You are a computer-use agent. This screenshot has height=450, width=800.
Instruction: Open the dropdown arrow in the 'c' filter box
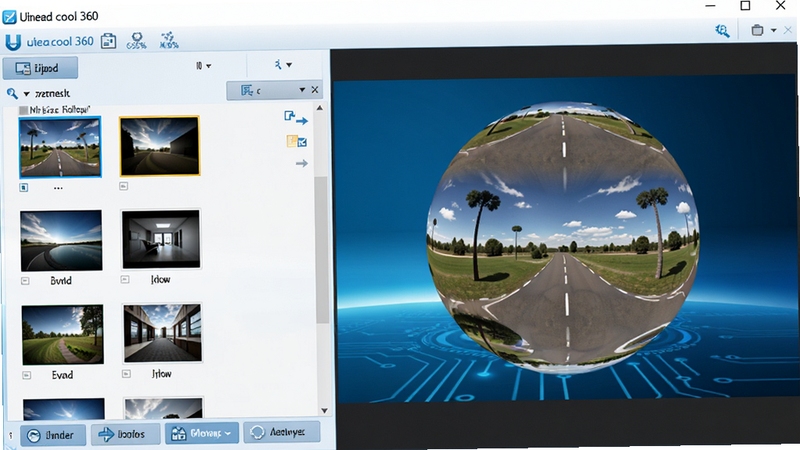pos(302,90)
